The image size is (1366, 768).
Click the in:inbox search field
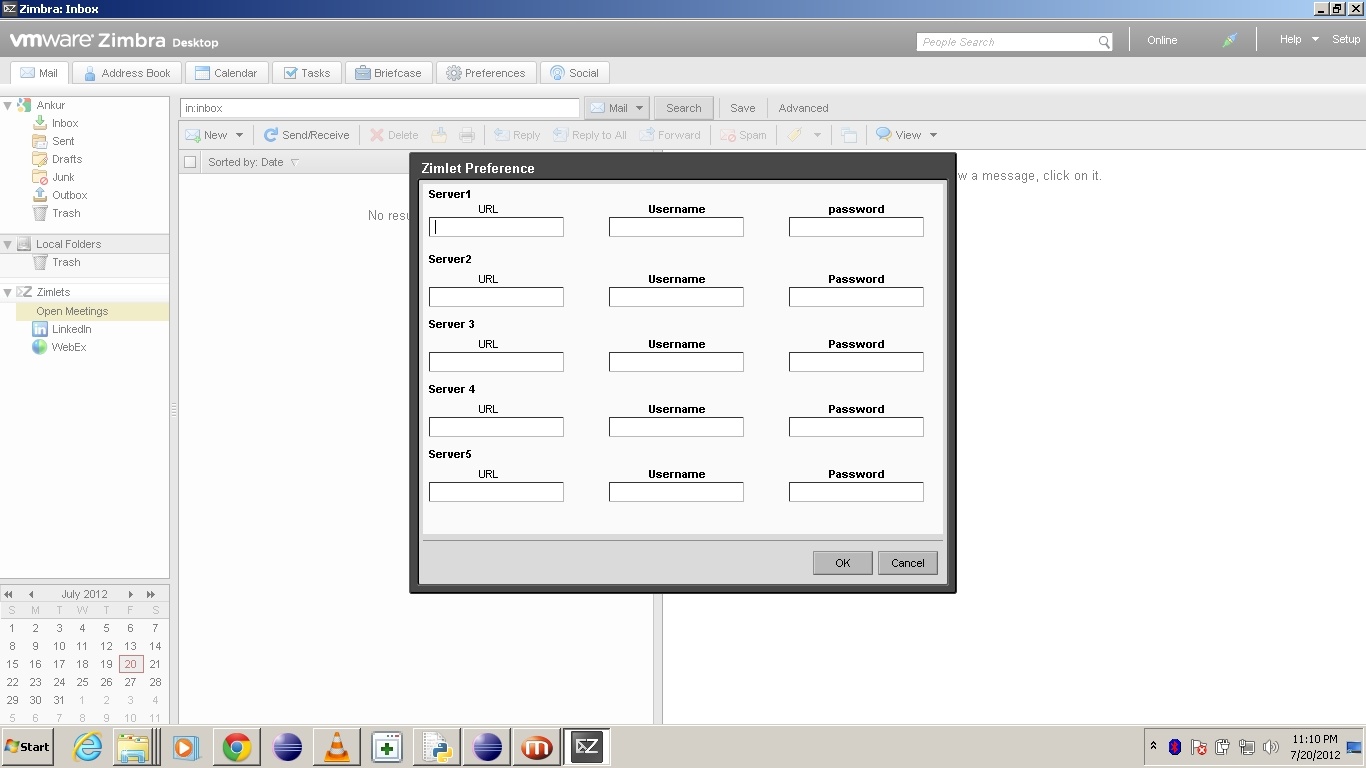click(x=380, y=108)
